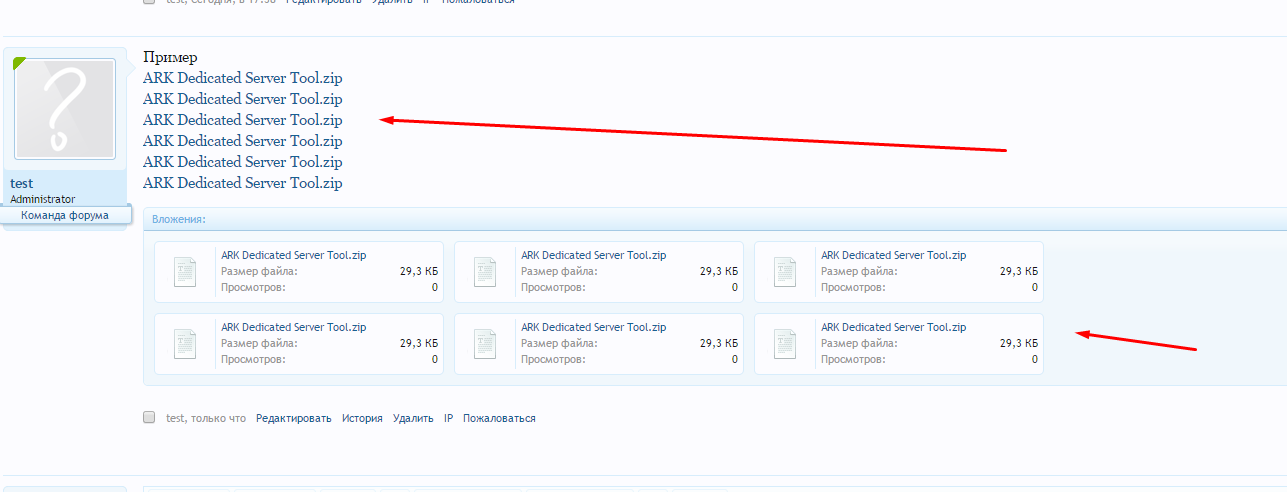
Task: Open the История link below the post
Action: pyautogui.click(x=362, y=419)
